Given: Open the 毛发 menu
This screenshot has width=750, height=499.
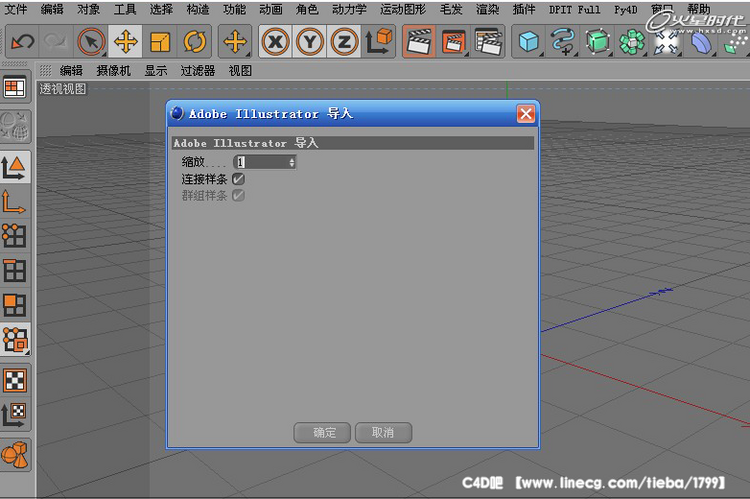Looking at the screenshot, I should (451, 9).
